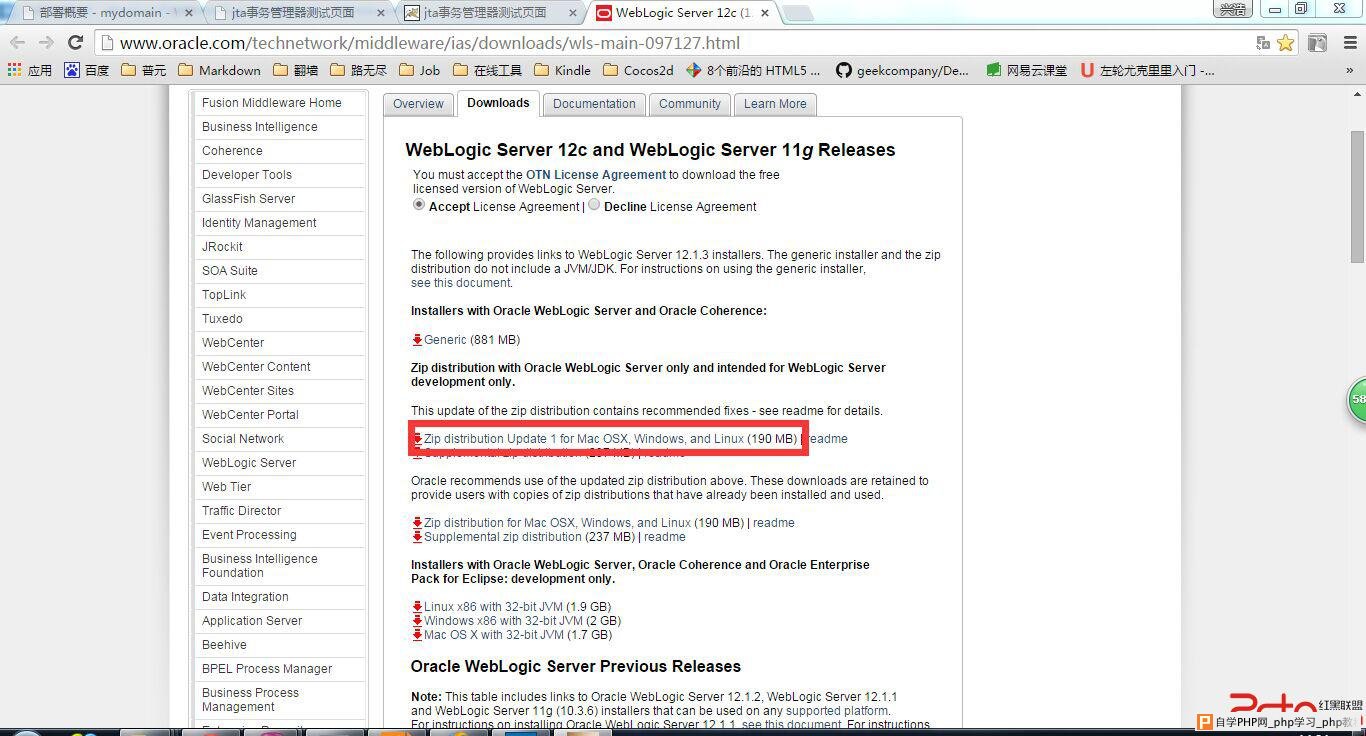1366x736 pixels.
Task: Click the page vertical scrollbar thumb
Action: pyautogui.click(x=1357, y=197)
